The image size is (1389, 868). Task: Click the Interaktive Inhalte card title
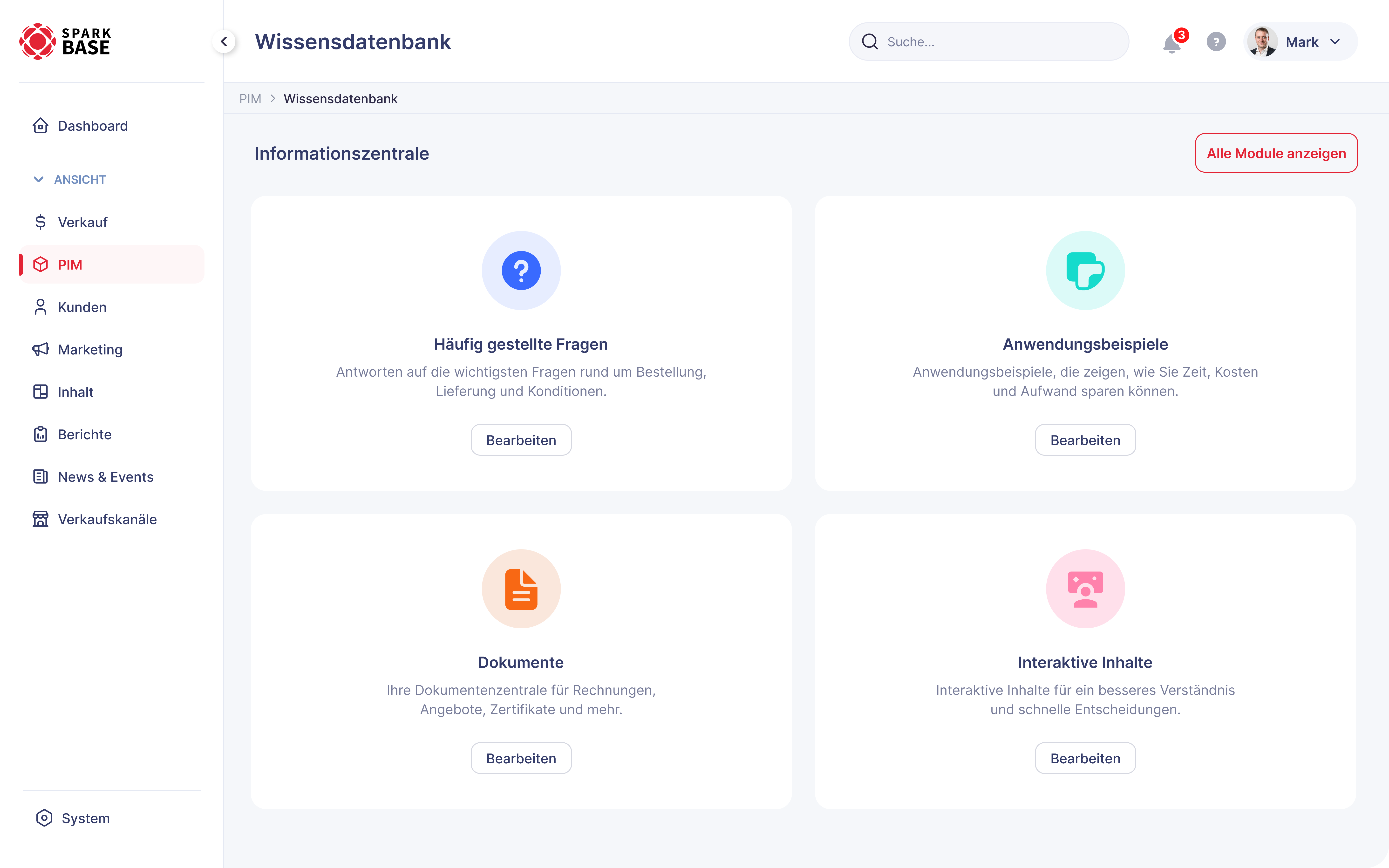tap(1085, 663)
